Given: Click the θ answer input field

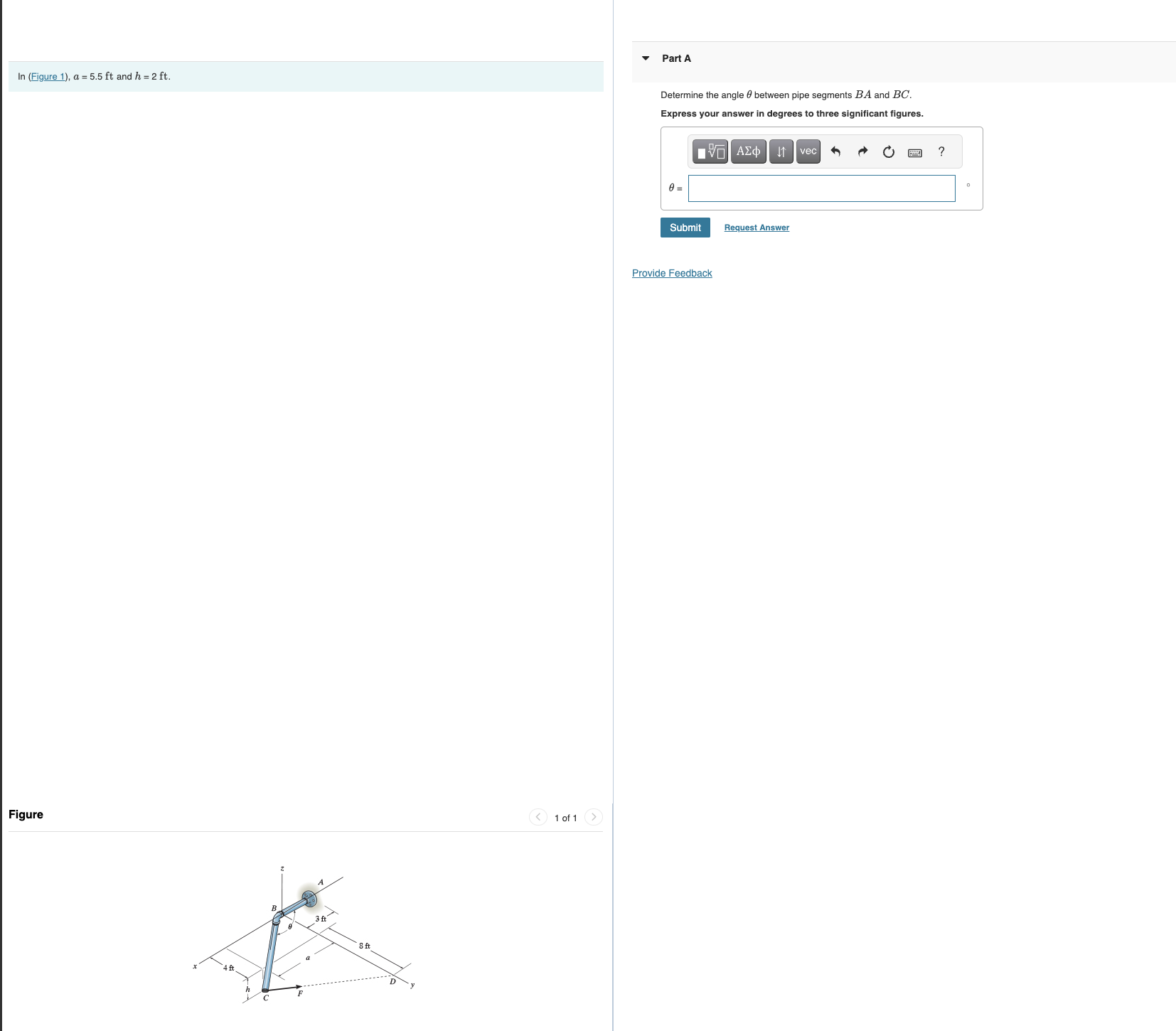Looking at the screenshot, I should pyautogui.click(x=821, y=188).
